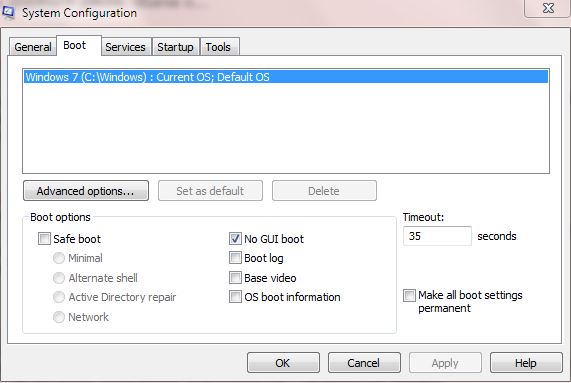The width and height of the screenshot is (571, 383).
Task: Confirm changes with the OK button
Action: (283, 363)
